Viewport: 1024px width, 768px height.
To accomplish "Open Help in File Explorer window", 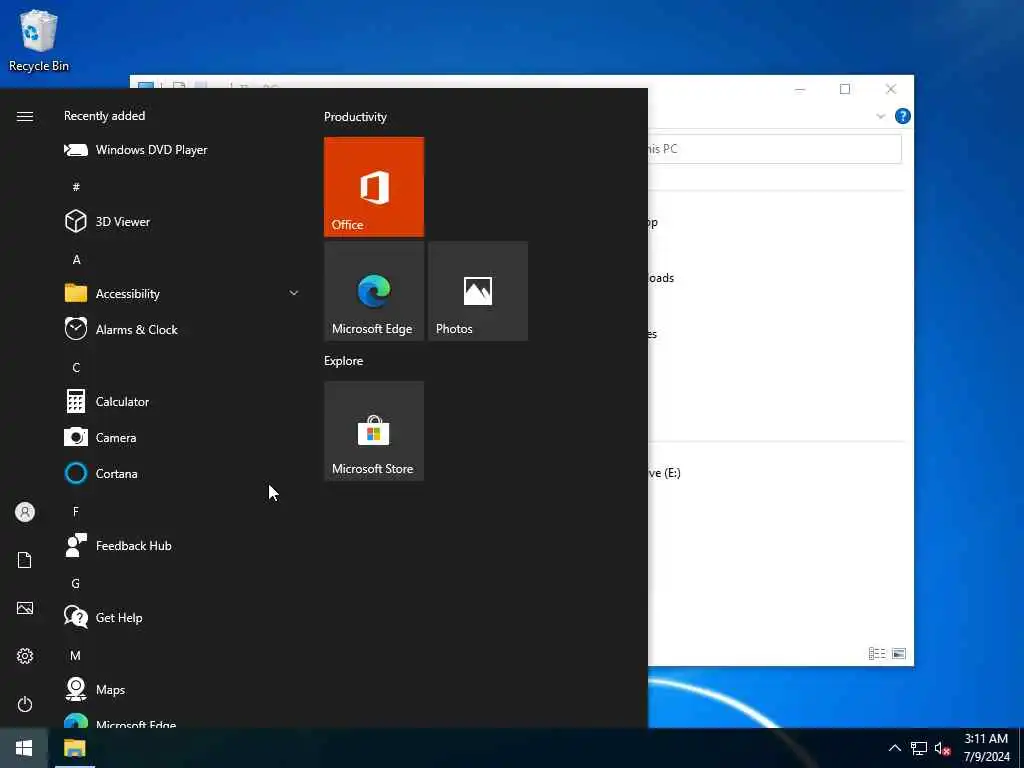I will pos(903,116).
